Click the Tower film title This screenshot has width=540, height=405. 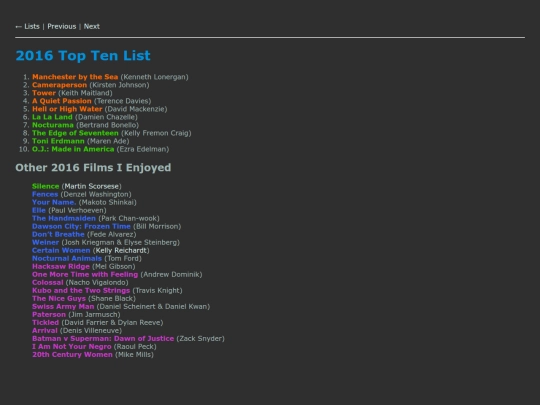(x=44, y=93)
